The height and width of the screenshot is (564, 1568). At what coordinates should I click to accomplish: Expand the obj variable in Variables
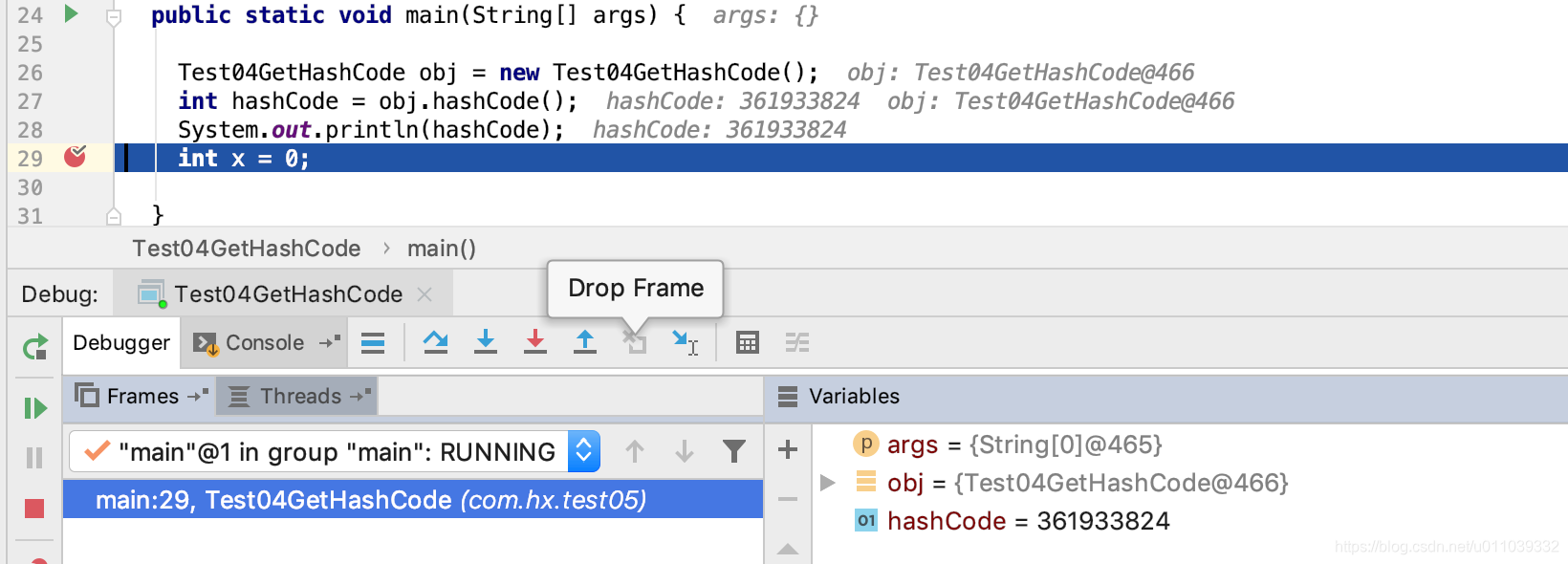[826, 483]
